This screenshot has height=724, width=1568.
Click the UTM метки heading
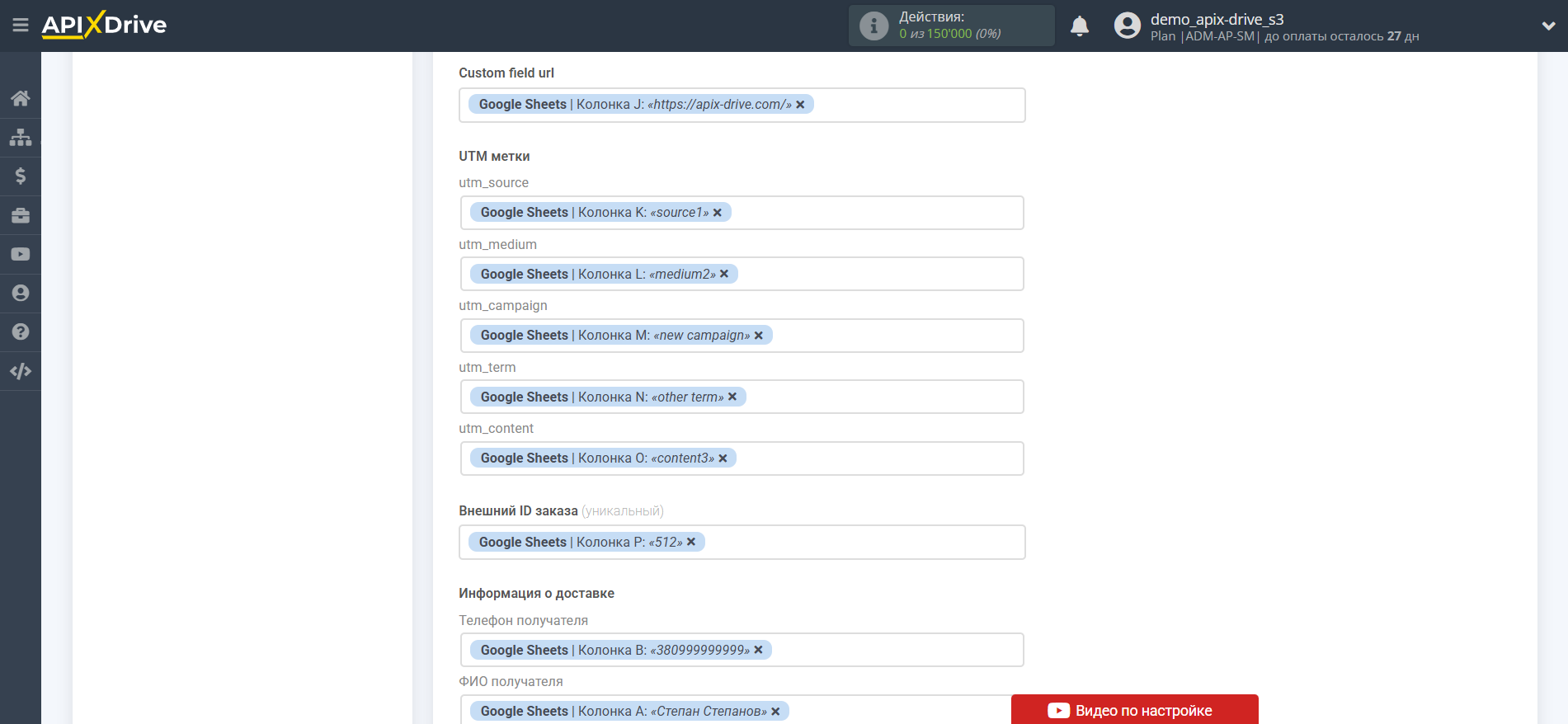coord(494,156)
